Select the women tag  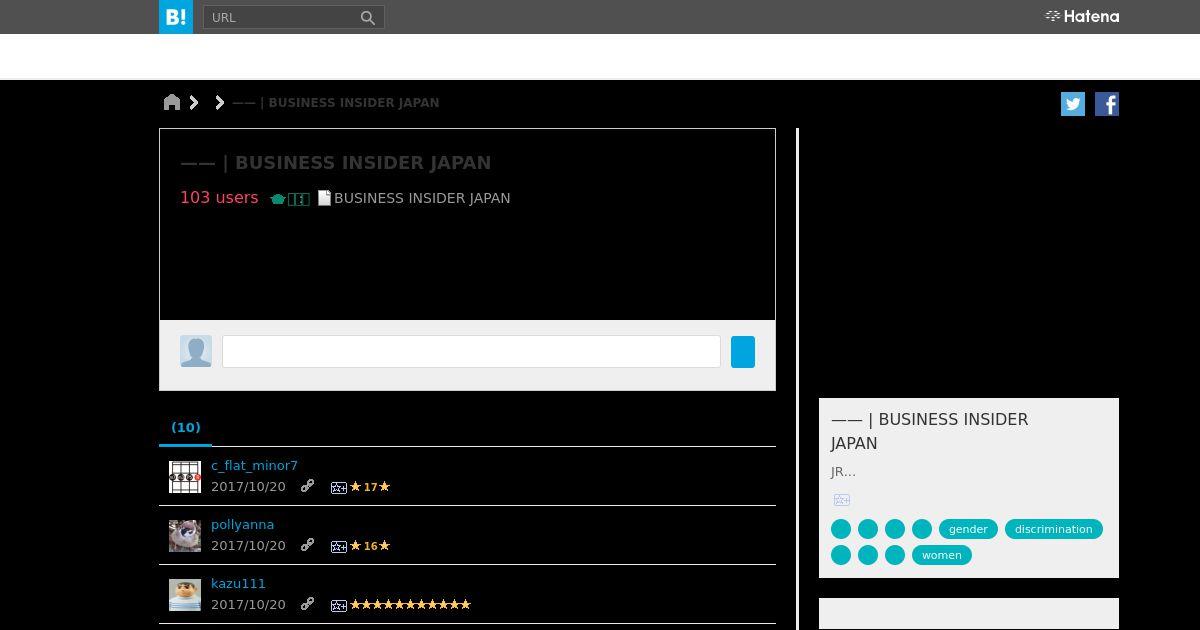pyautogui.click(x=942, y=555)
